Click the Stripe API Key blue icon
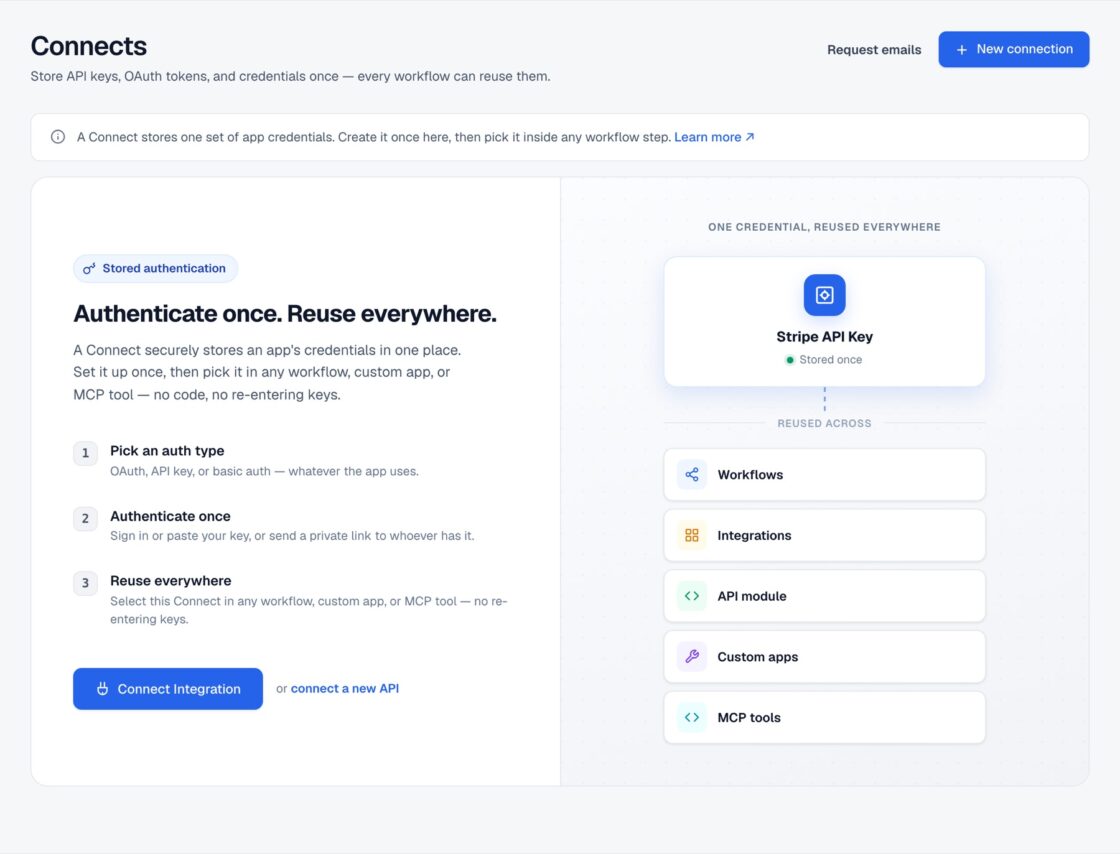The image size is (1120, 854). pos(824,295)
